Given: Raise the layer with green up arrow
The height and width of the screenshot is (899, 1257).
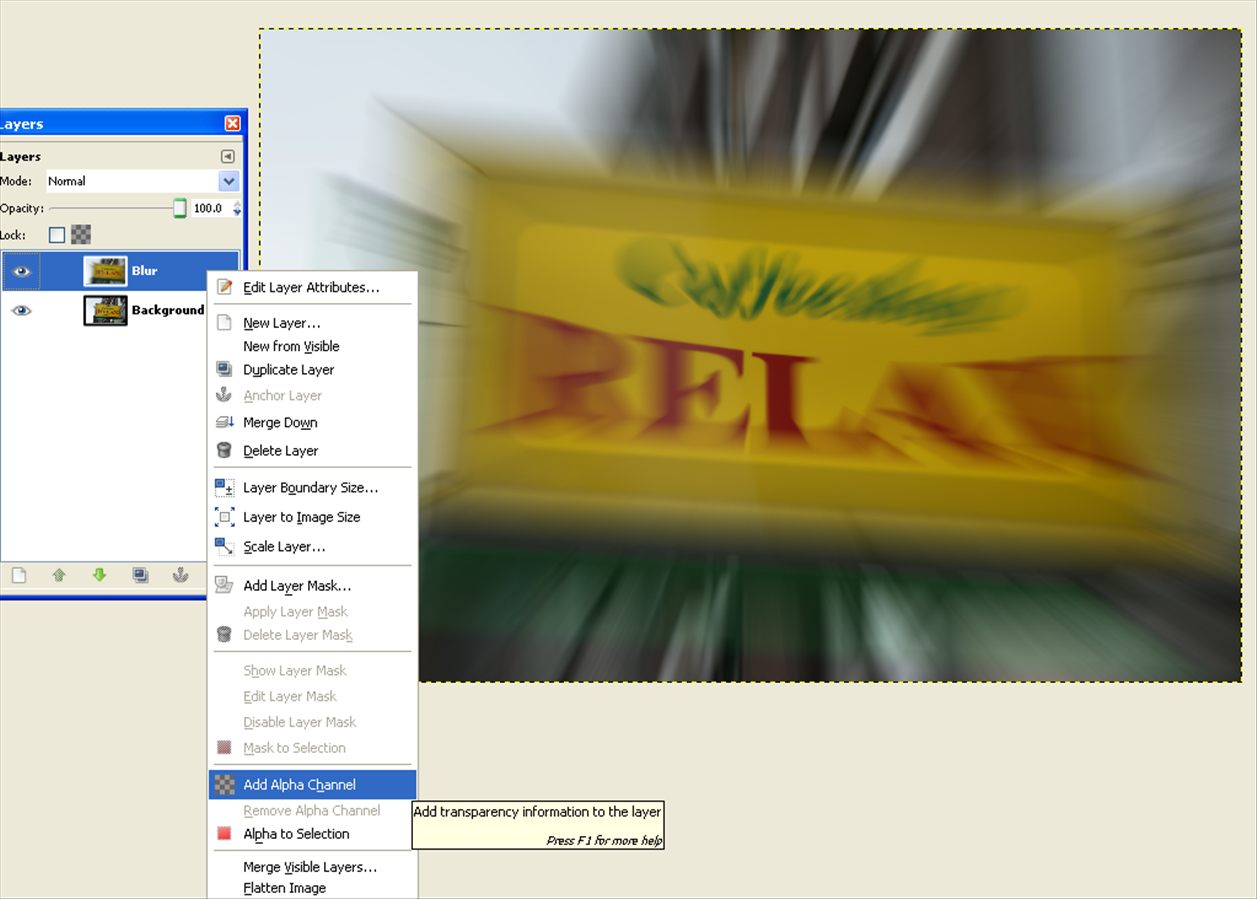Looking at the screenshot, I should (x=59, y=575).
